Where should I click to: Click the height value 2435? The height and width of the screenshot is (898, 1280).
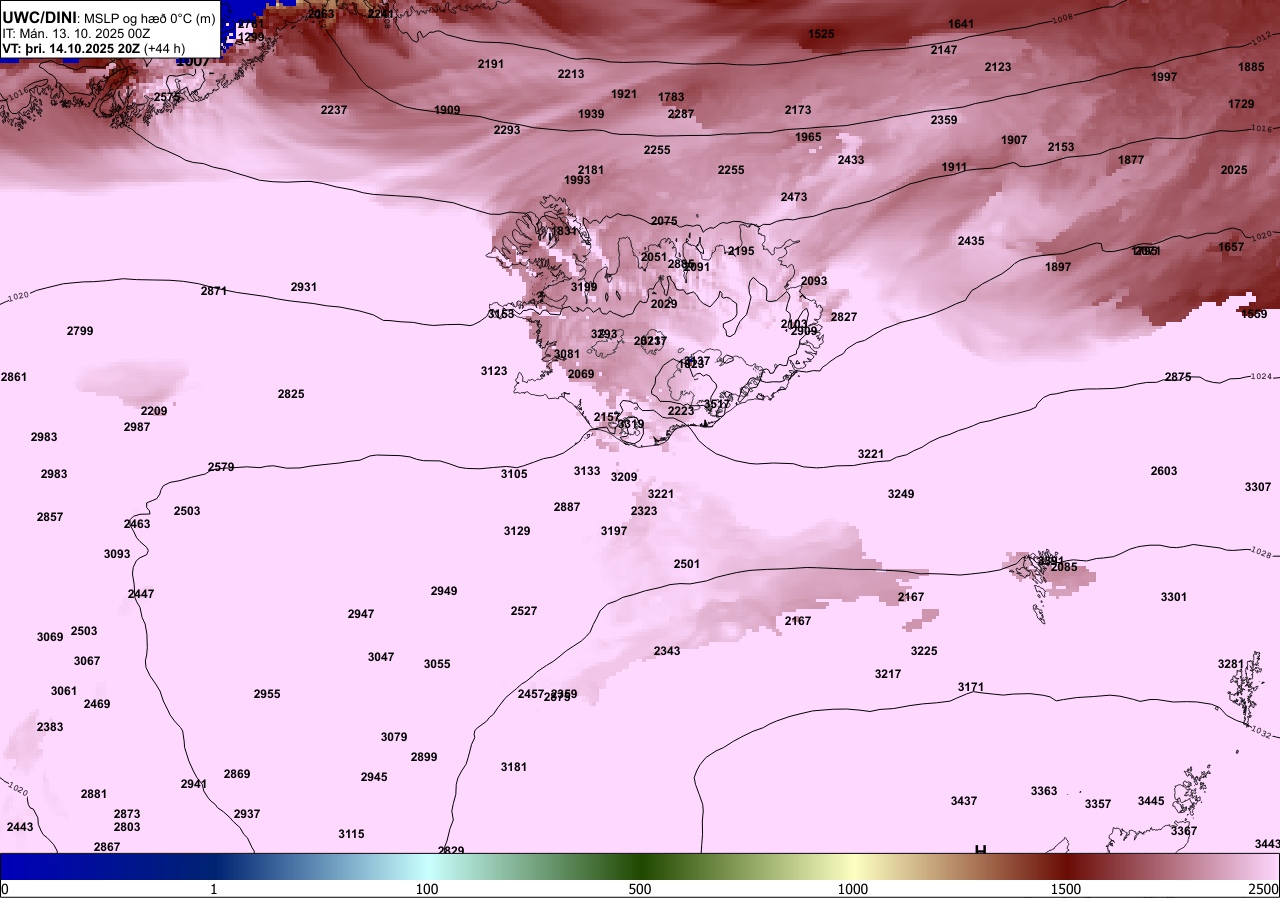tap(971, 241)
